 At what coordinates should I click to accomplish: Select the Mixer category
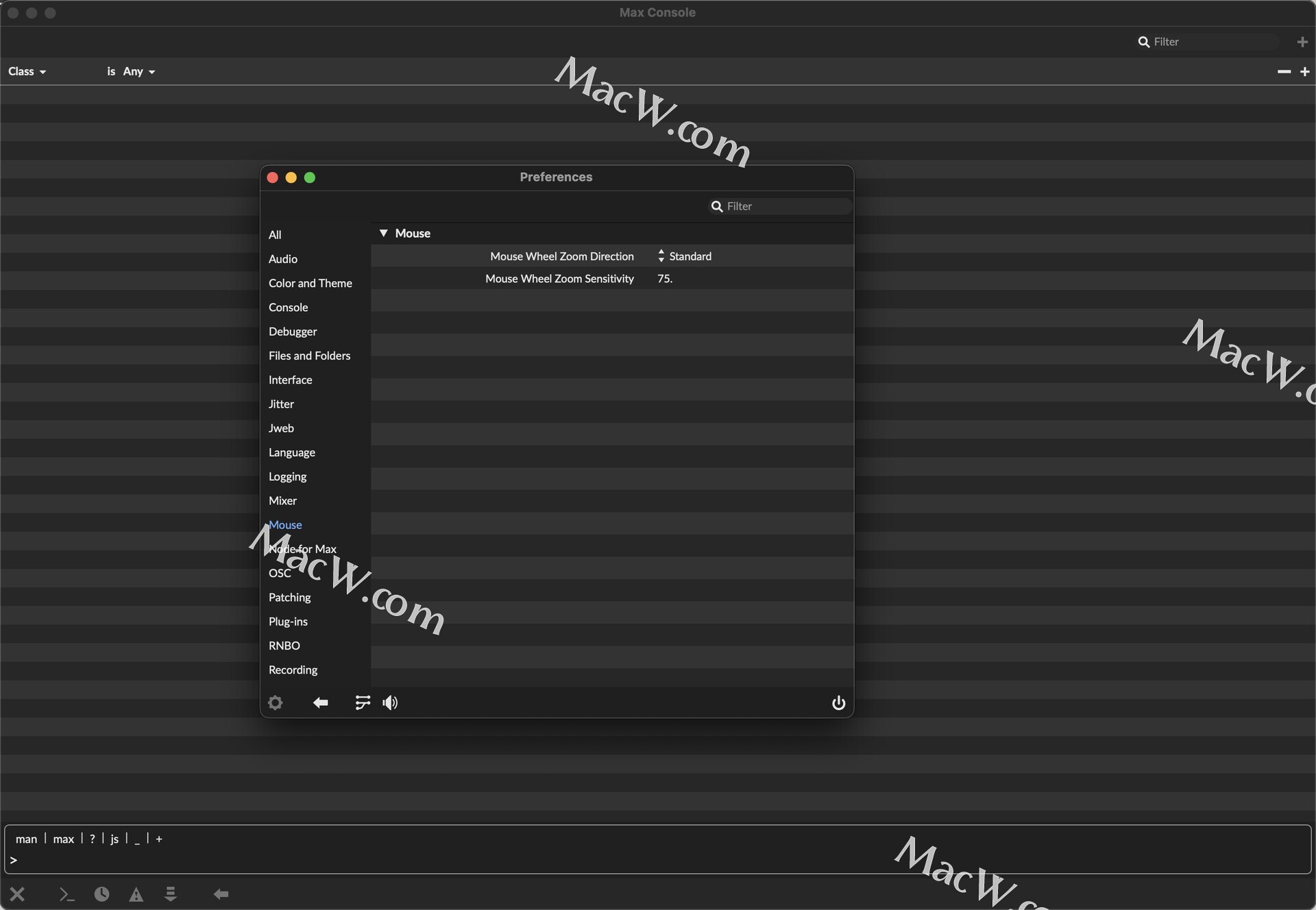click(x=283, y=500)
